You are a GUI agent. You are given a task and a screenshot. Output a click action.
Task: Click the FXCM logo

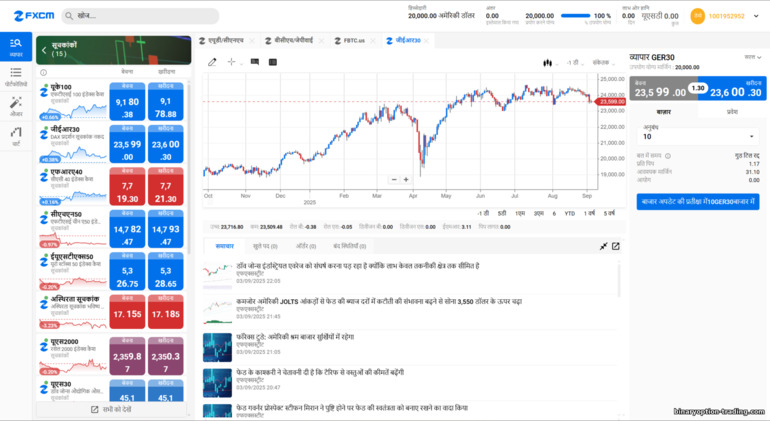coord(34,16)
